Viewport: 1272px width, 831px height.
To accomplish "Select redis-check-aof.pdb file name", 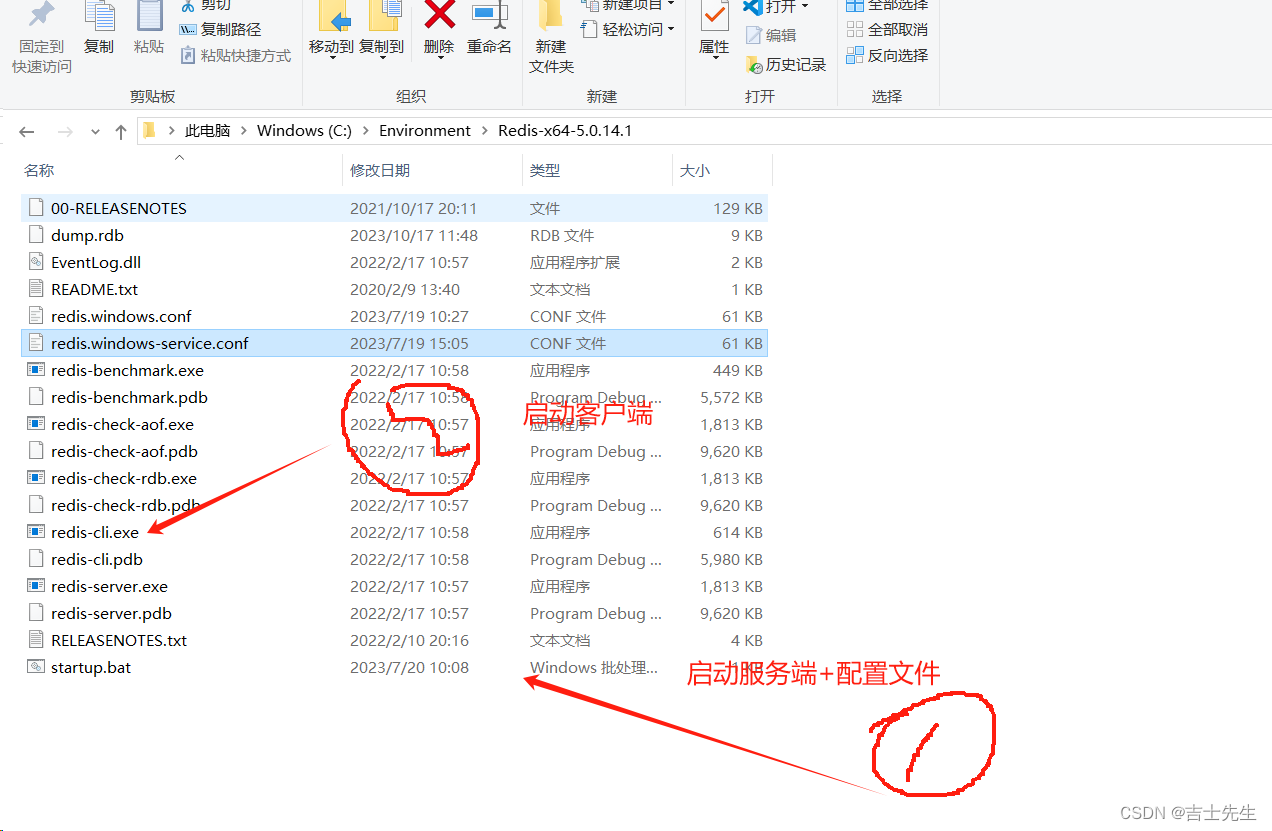I will (x=124, y=452).
